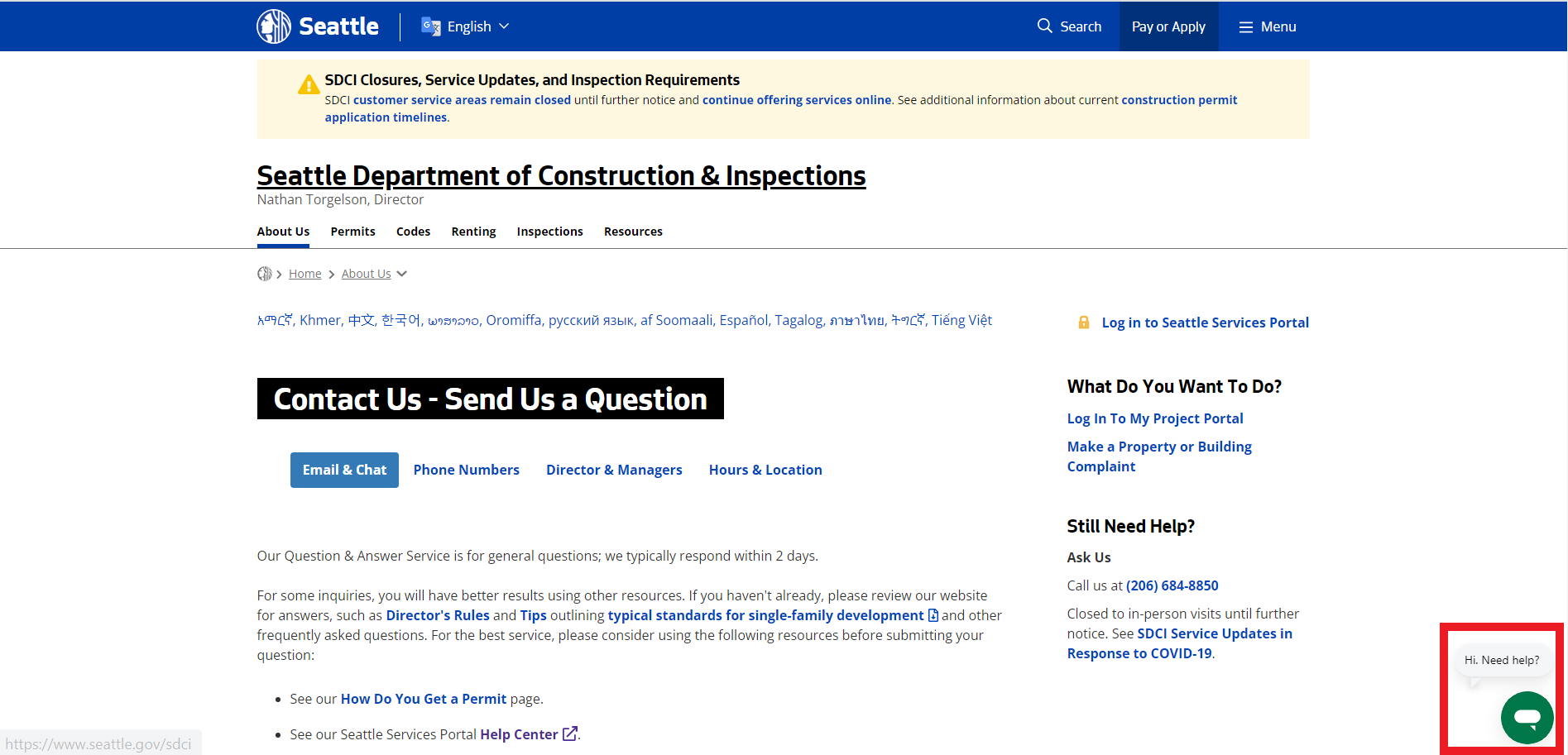The width and height of the screenshot is (1568, 755).
Task: Switch language to Español
Action: [x=744, y=320]
